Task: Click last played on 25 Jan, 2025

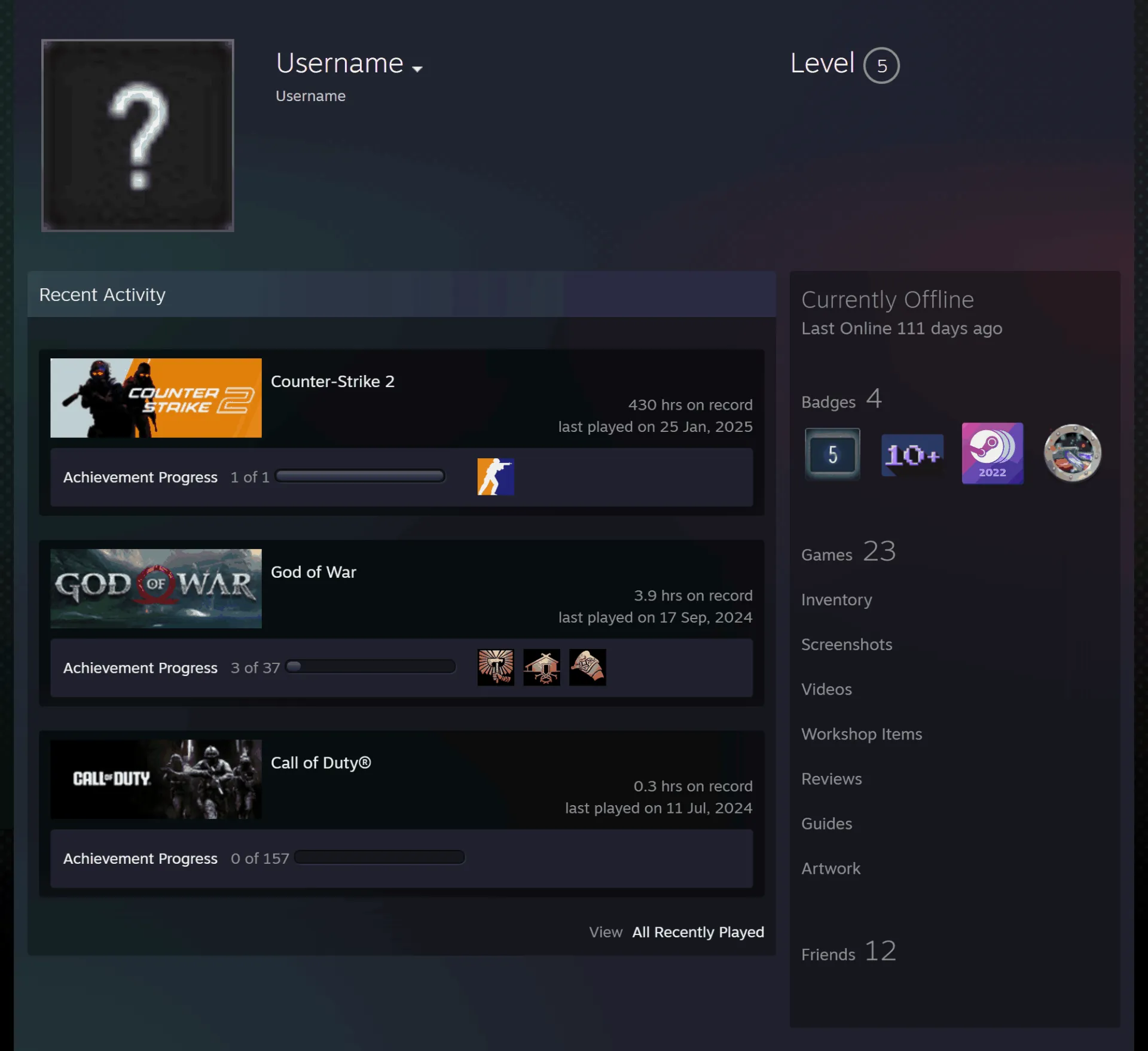Action: pyautogui.click(x=655, y=427)
